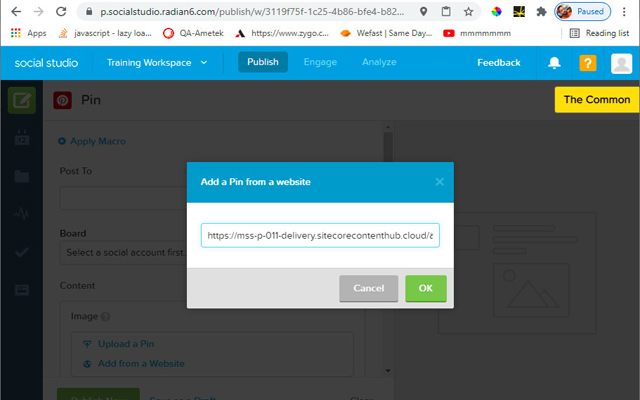Confirm with the green OK button
Screen dimensions: 640x400
click(x=426, y=288)
